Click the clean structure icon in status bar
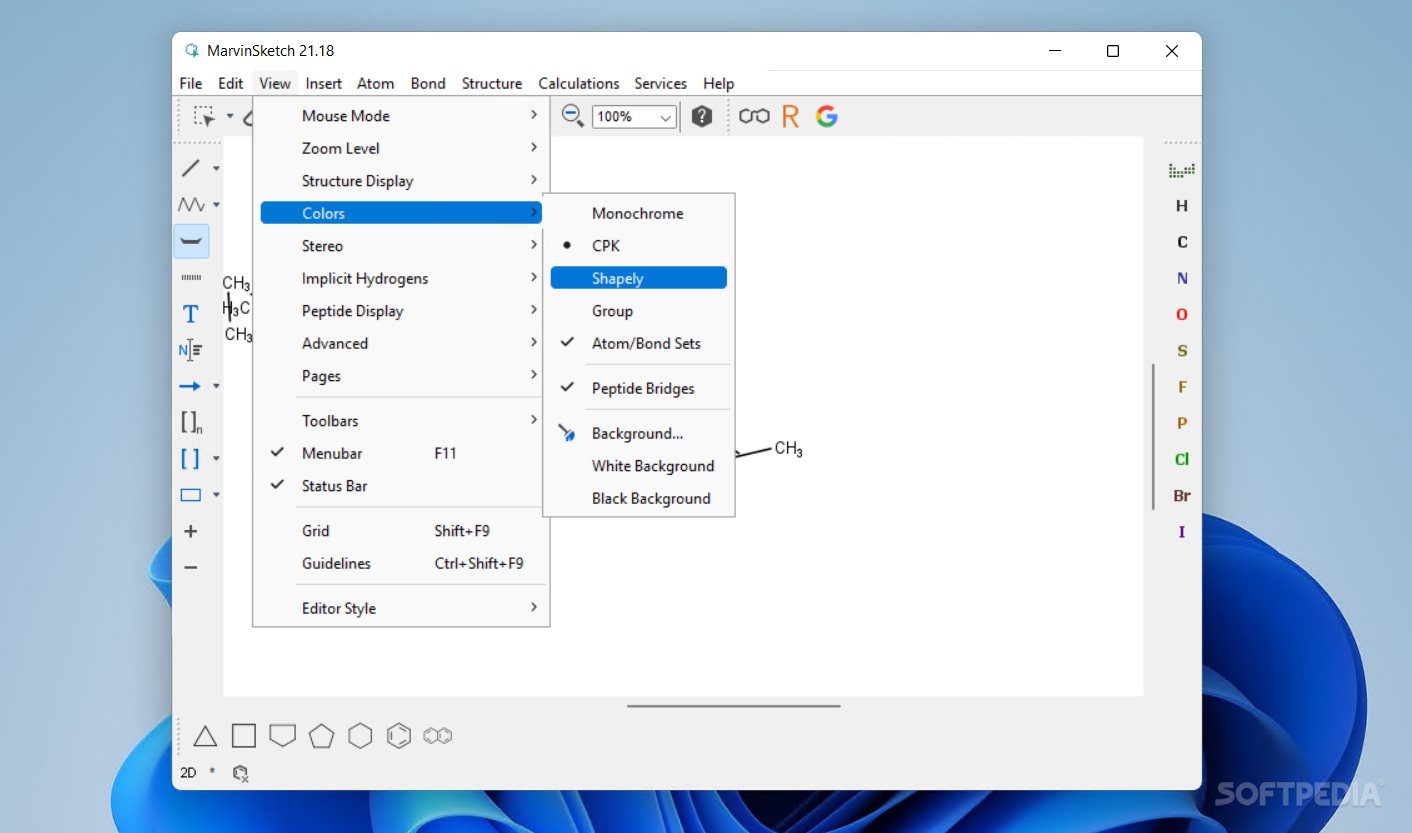 click(240, 773)
